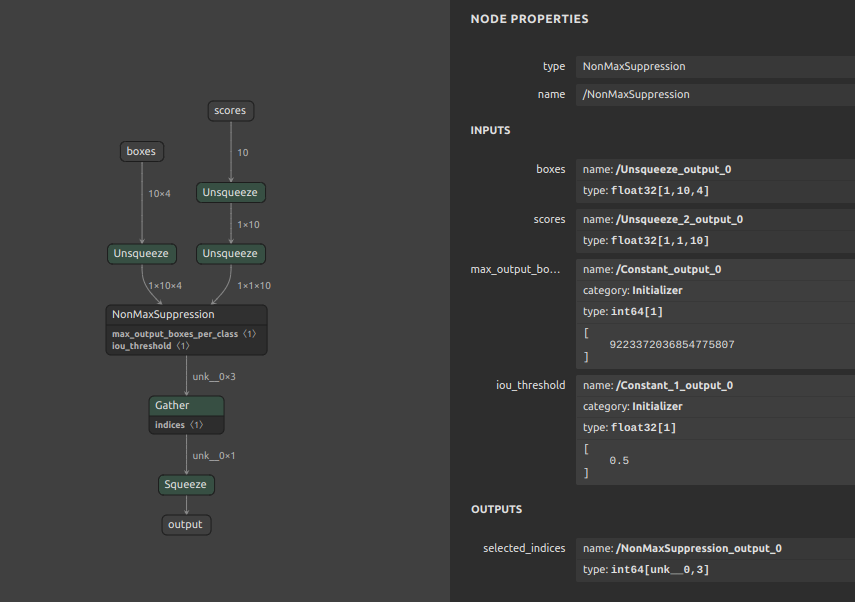The height and width of the screenshot is (602, 855).
Task: Select the Gather node
Action: tap(186, 406)
